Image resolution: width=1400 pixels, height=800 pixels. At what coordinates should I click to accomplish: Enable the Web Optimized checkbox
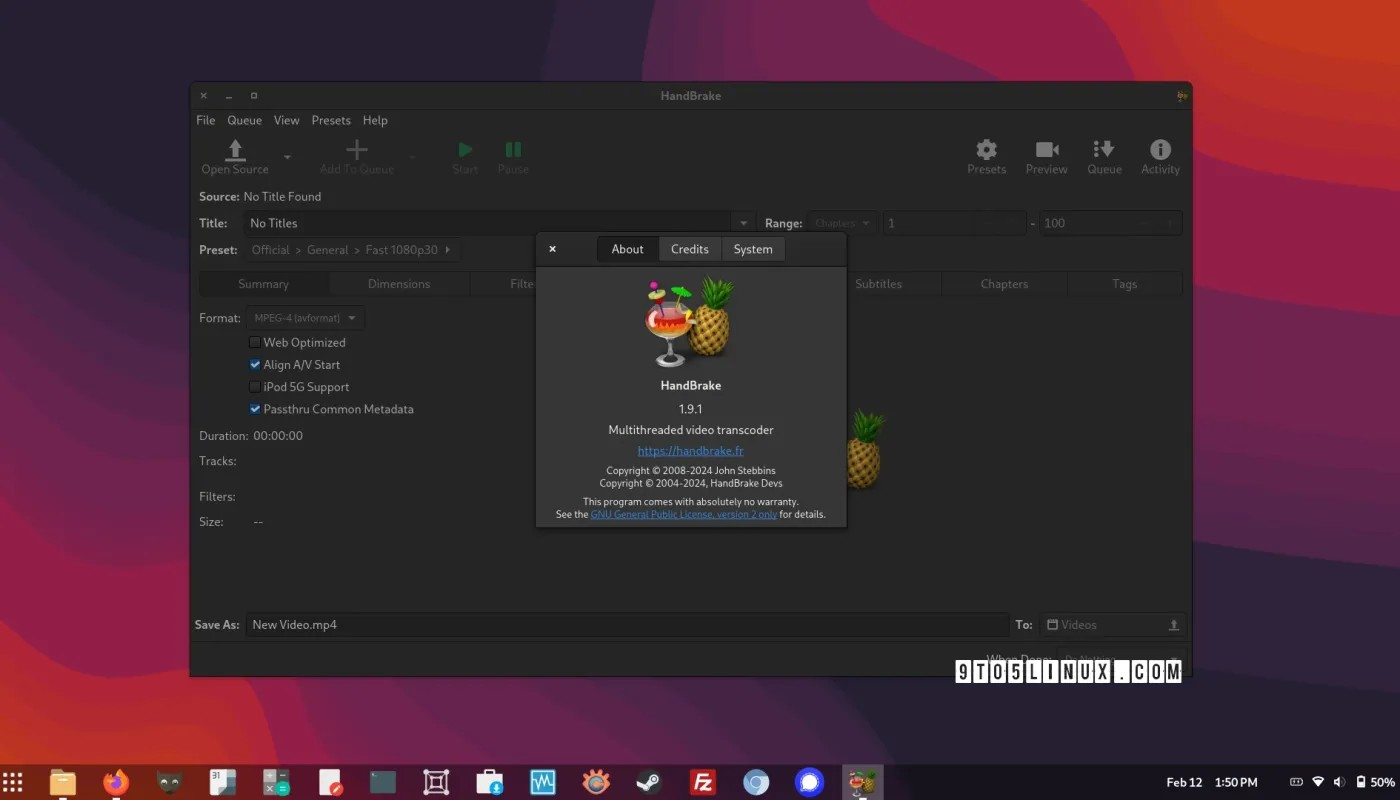coord(255,342)
